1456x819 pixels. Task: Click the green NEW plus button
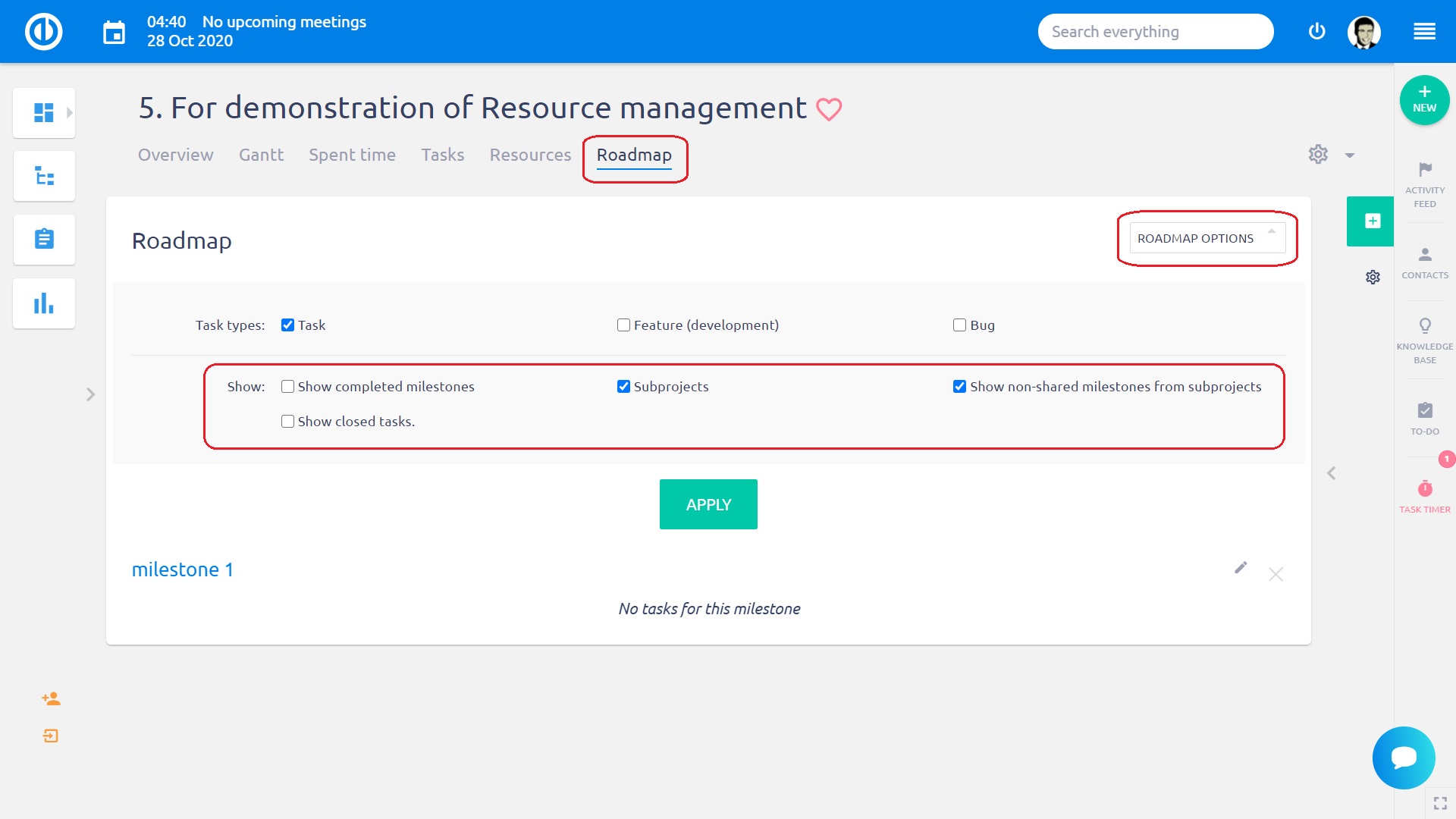[x=1423, y=99]
